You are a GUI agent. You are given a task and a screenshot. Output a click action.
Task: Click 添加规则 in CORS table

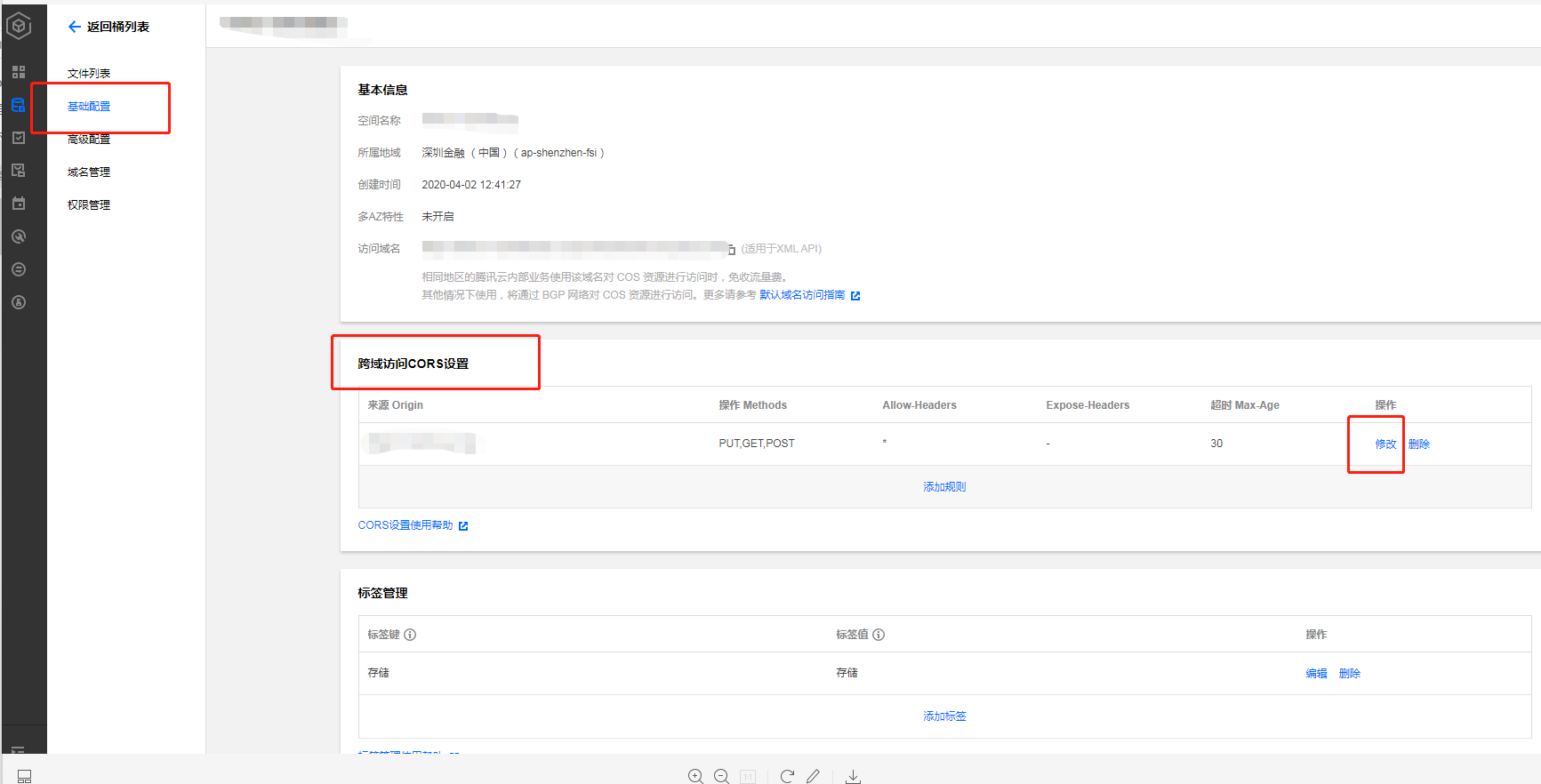(944, 487)
